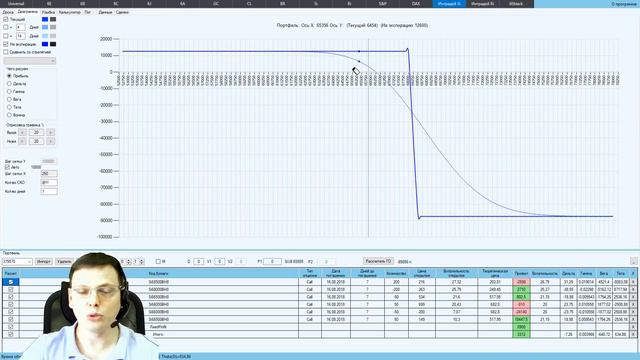
Task: Remove the fifth portfolio row via its X
Action: pos(633,312)
